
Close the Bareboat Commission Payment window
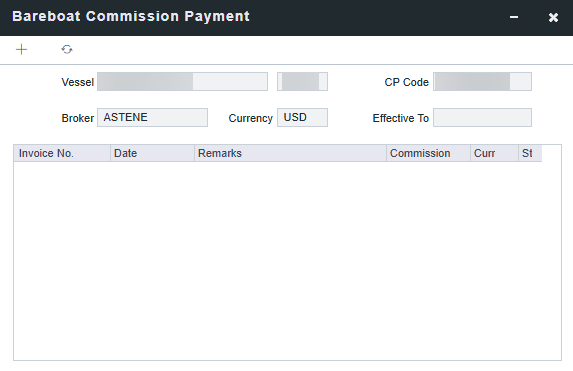tap(553, 17)
